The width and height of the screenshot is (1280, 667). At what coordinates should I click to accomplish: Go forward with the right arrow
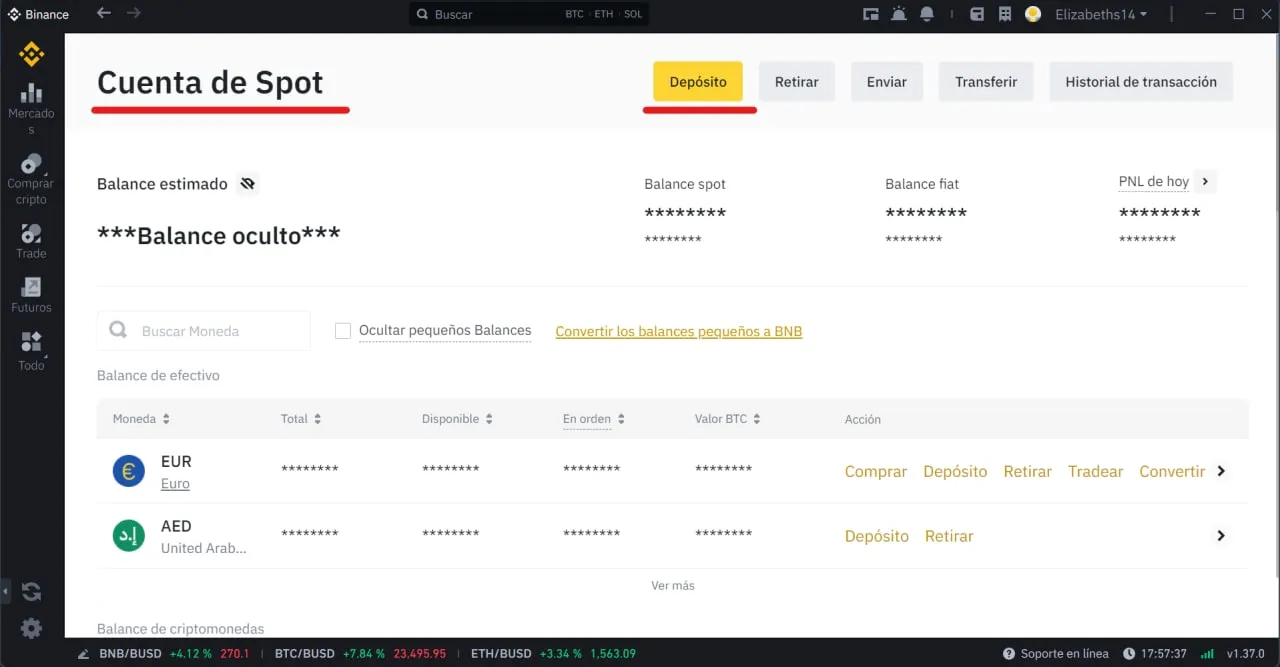134,14
